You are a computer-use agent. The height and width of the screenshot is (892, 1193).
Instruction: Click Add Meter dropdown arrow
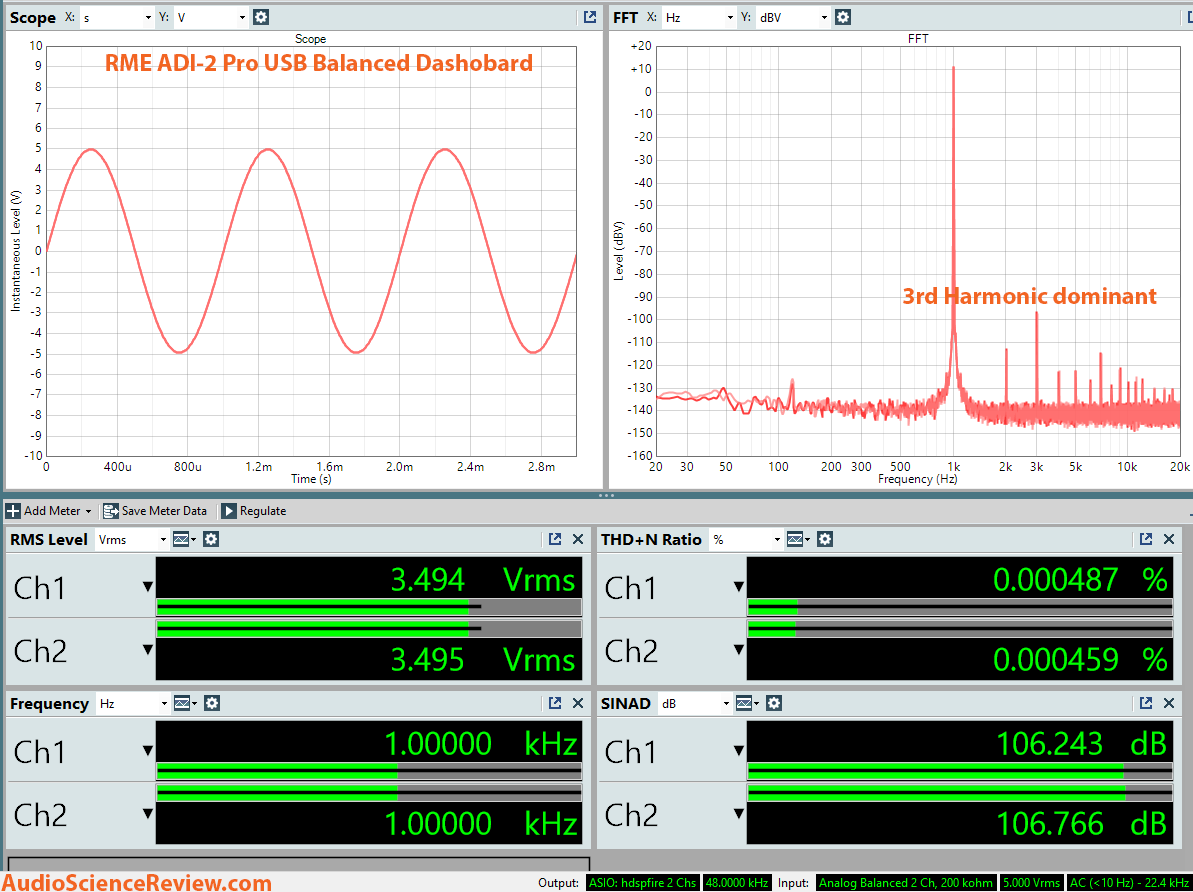(x=88, y=511)
